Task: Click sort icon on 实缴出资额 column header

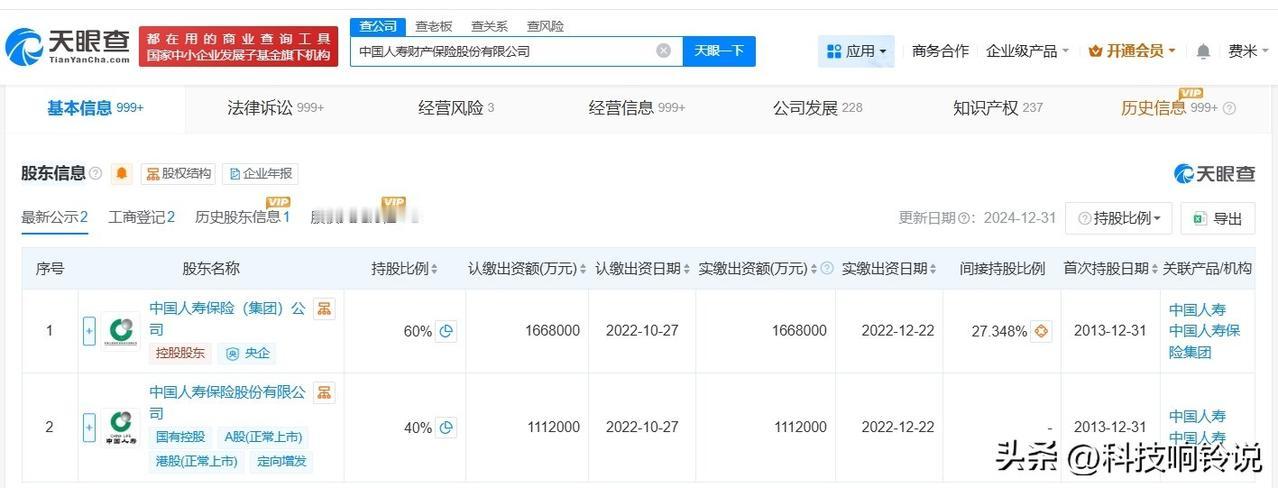Action: [x=813, y=269]
